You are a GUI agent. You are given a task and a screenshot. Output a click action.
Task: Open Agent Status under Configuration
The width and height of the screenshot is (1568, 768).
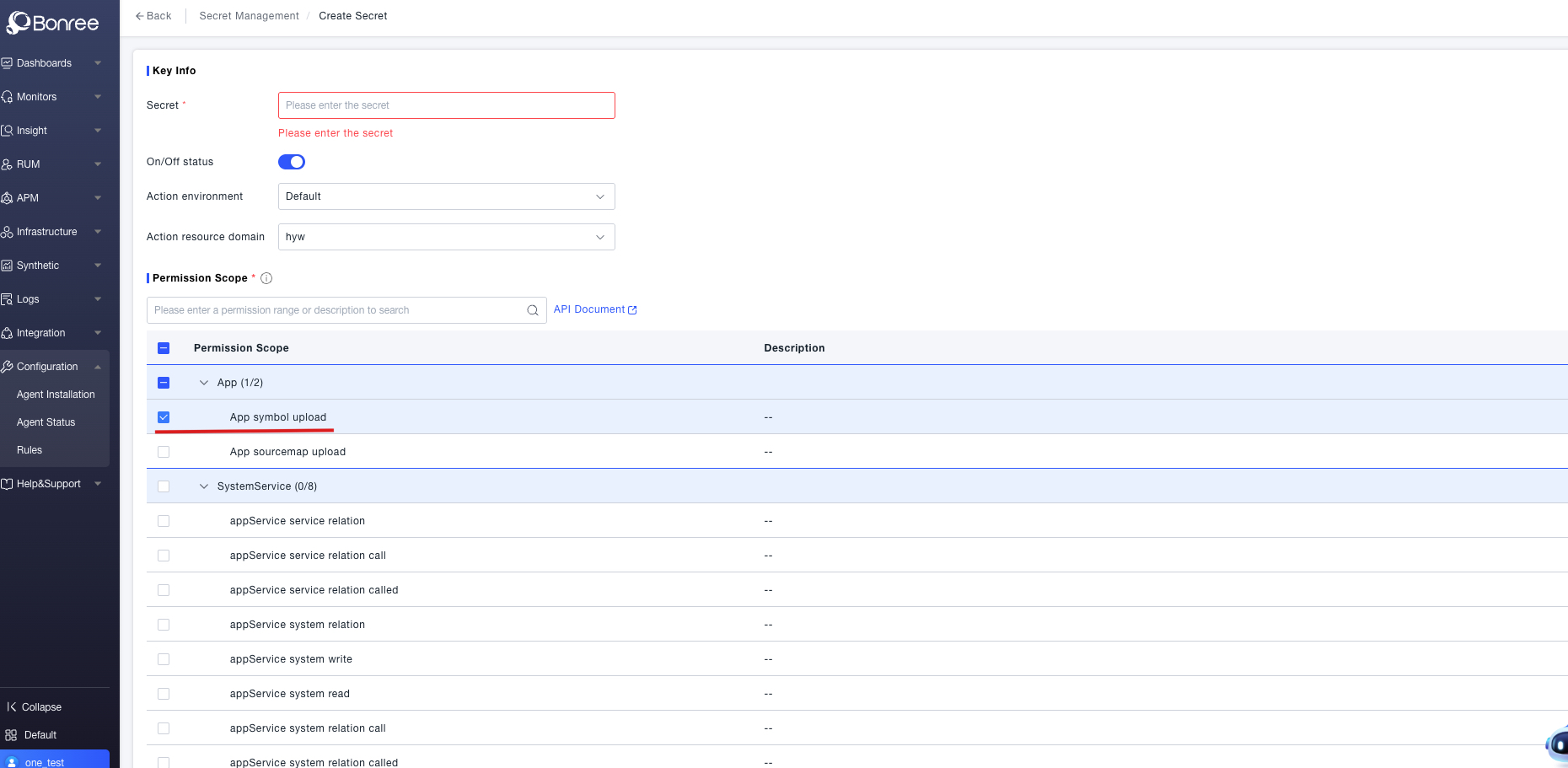[x=46, y=422]
